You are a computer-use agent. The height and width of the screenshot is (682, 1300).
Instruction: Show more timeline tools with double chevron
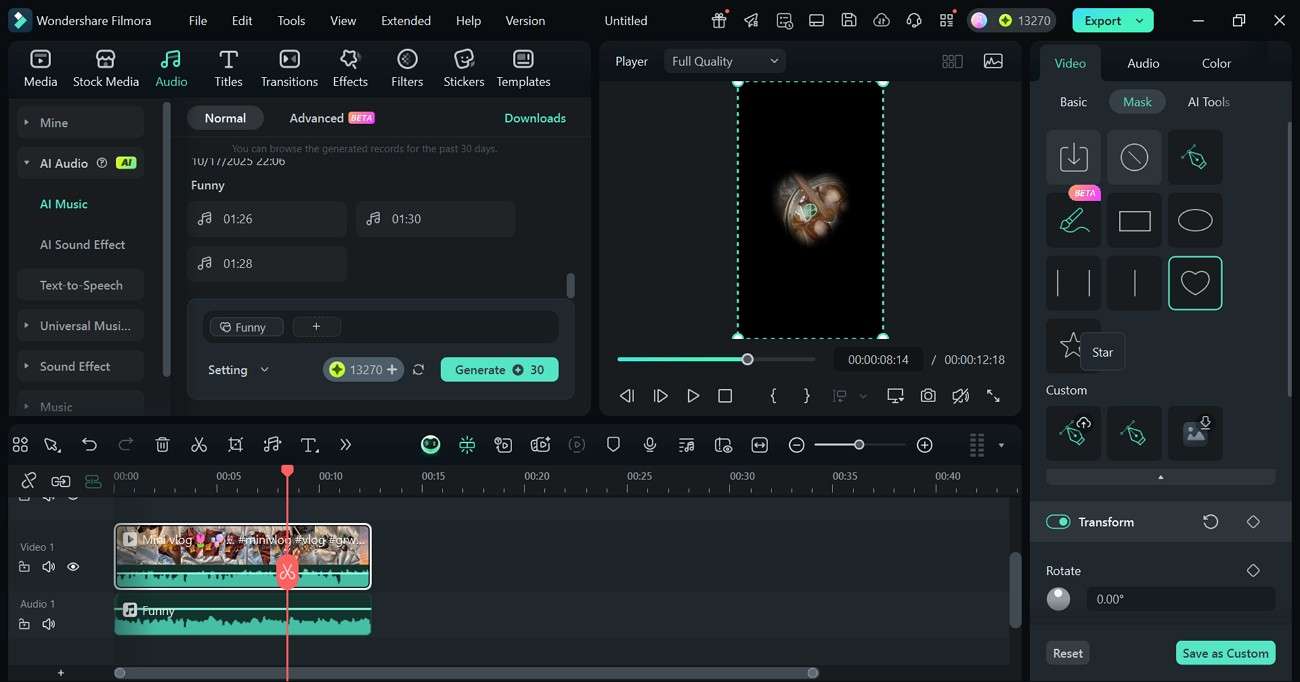tap(346, 445)
